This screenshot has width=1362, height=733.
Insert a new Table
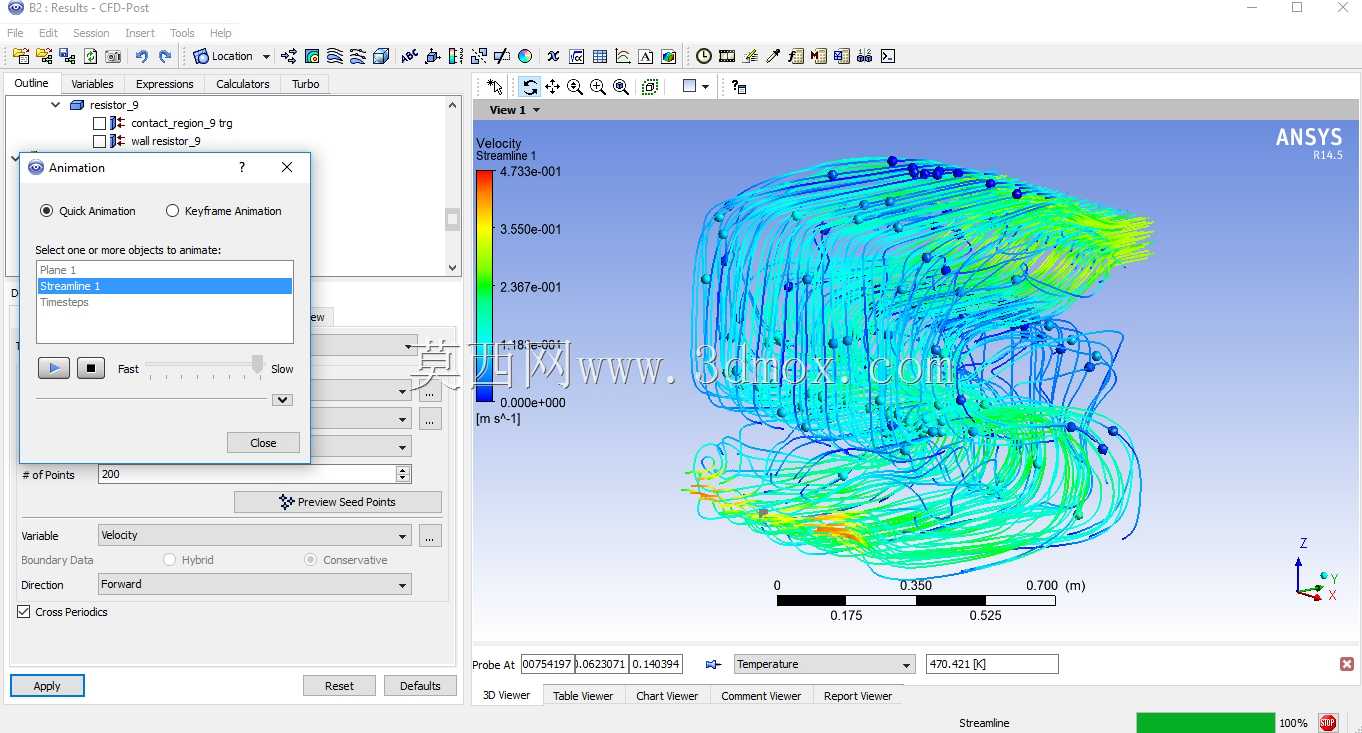tap(600, 56)
